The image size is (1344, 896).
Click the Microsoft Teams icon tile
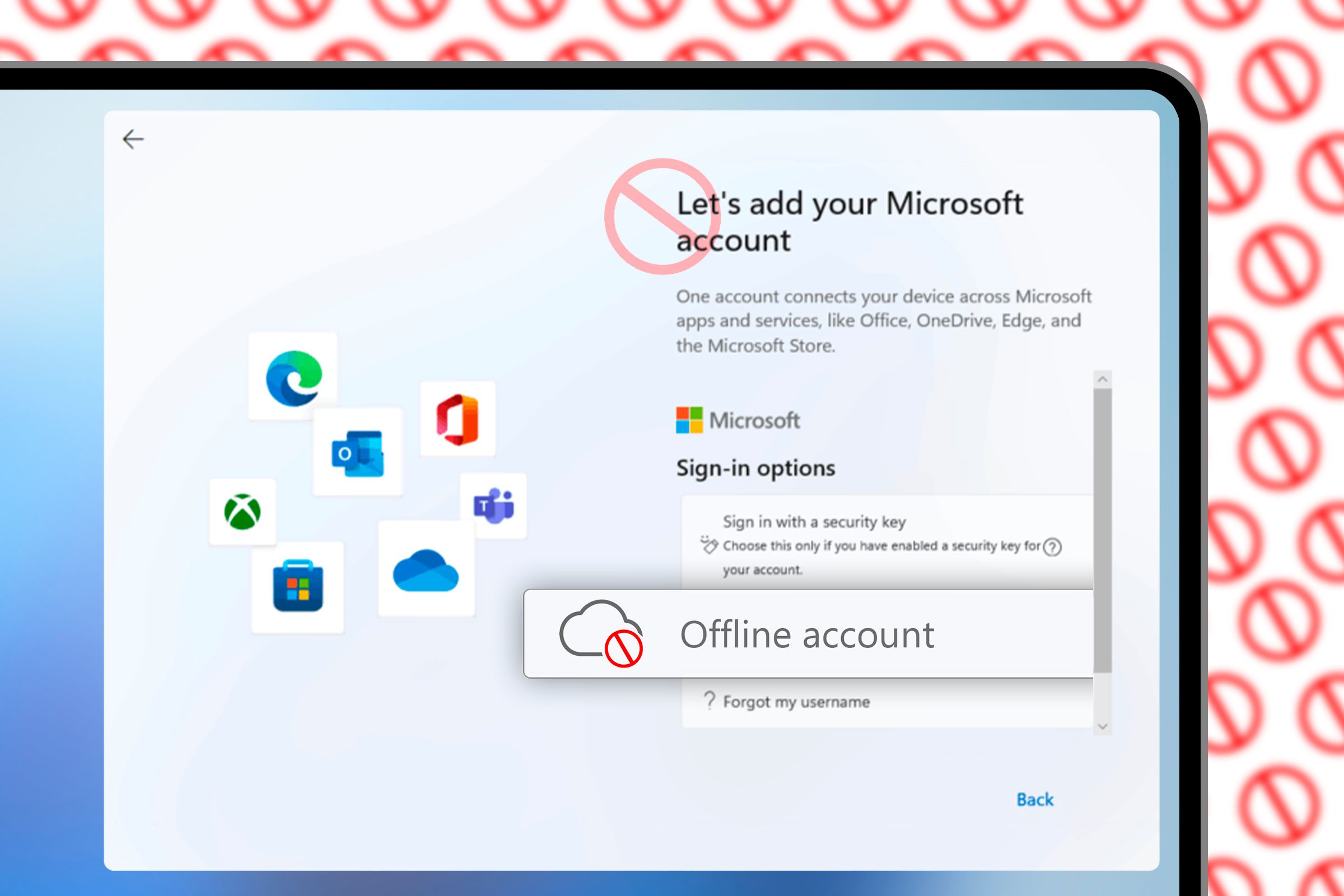494,506
